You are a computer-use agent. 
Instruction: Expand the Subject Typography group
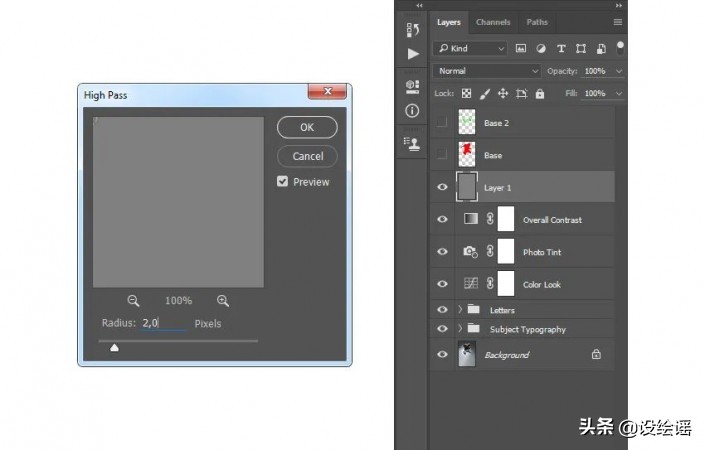click(x=460, y=329)
